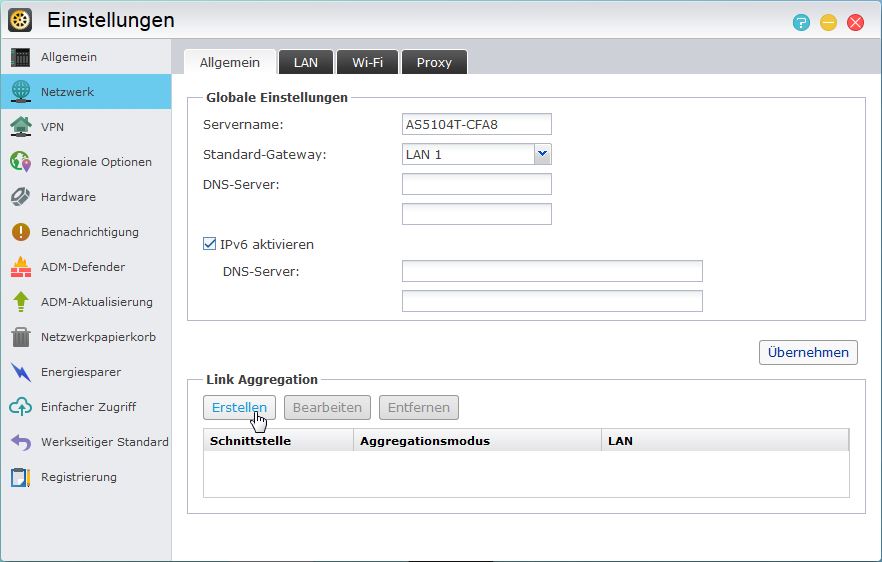
Task: Close Einstellungen with red X button
Action: click(856, 23)
